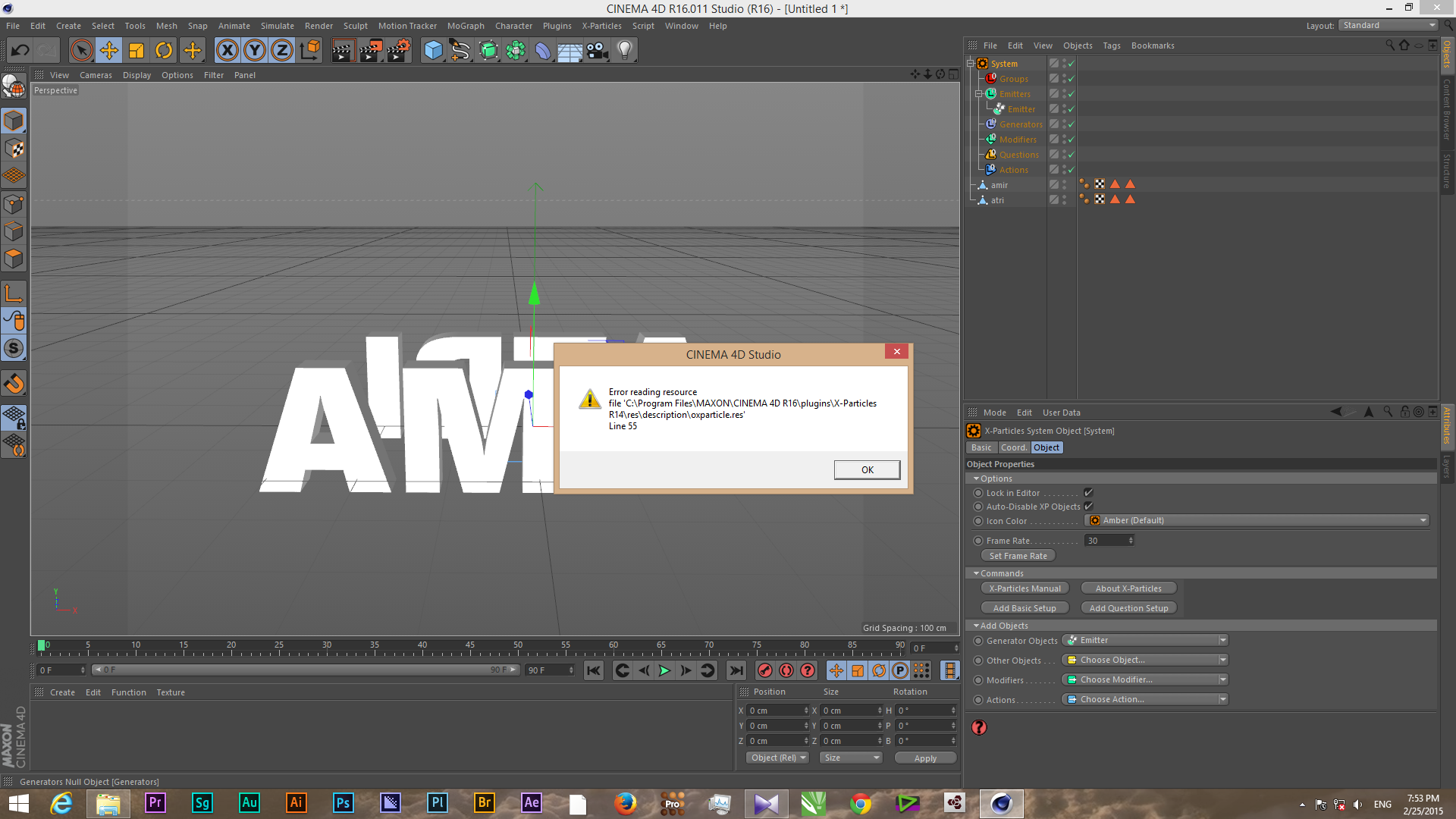This screenshot has height=819, width=1456.
Task: Click the Undo arrow icon
Action: (20, 51)
